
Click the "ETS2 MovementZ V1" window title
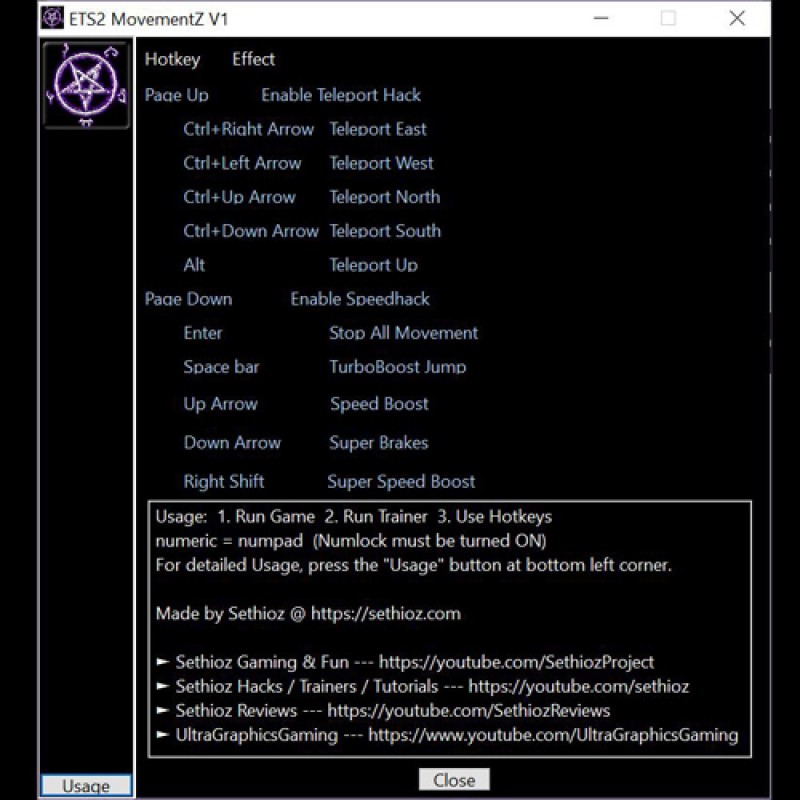click(148, 19)
